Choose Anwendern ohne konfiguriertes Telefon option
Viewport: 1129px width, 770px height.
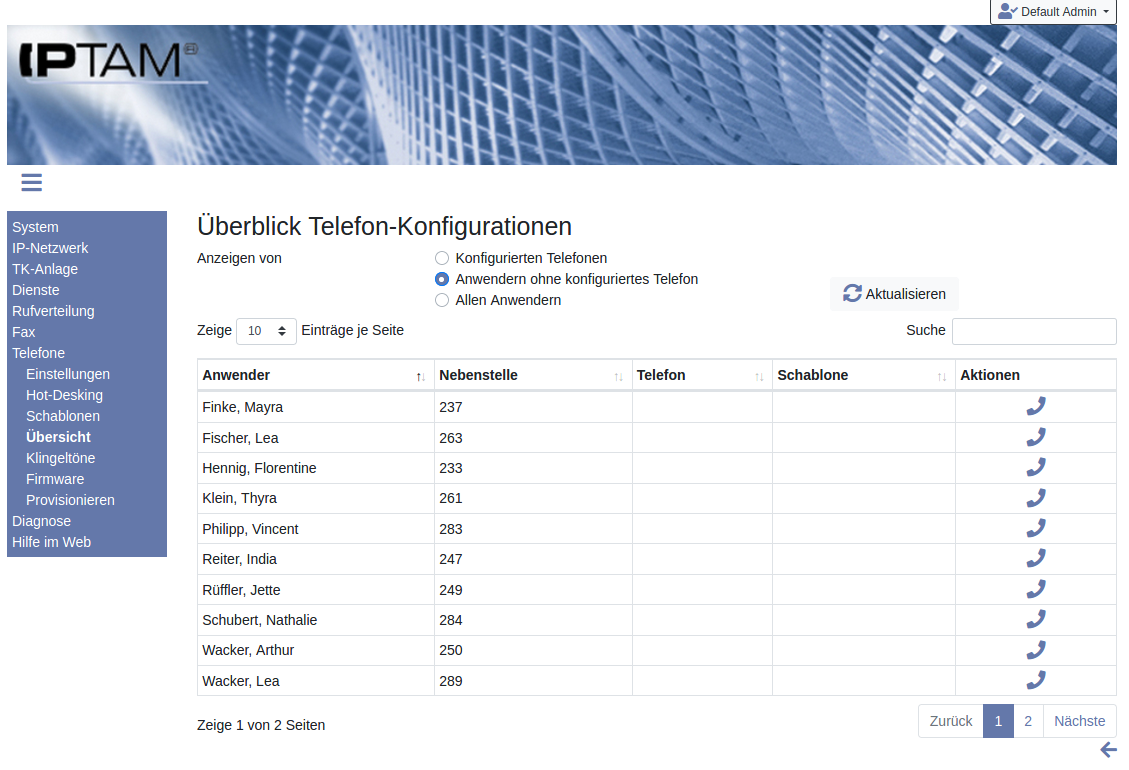442,279
